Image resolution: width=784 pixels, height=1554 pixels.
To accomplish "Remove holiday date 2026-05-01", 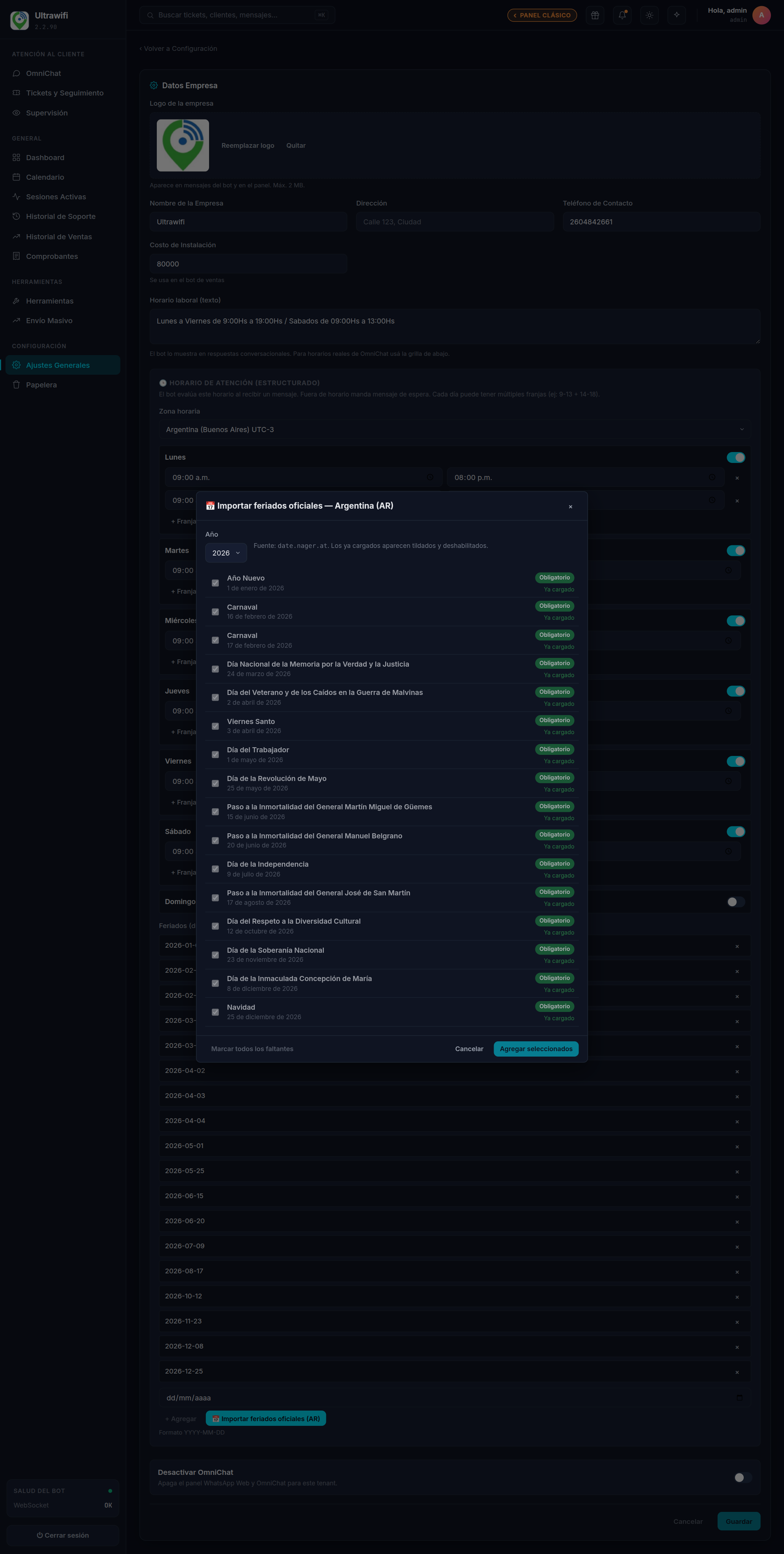I will point(737,1147).
